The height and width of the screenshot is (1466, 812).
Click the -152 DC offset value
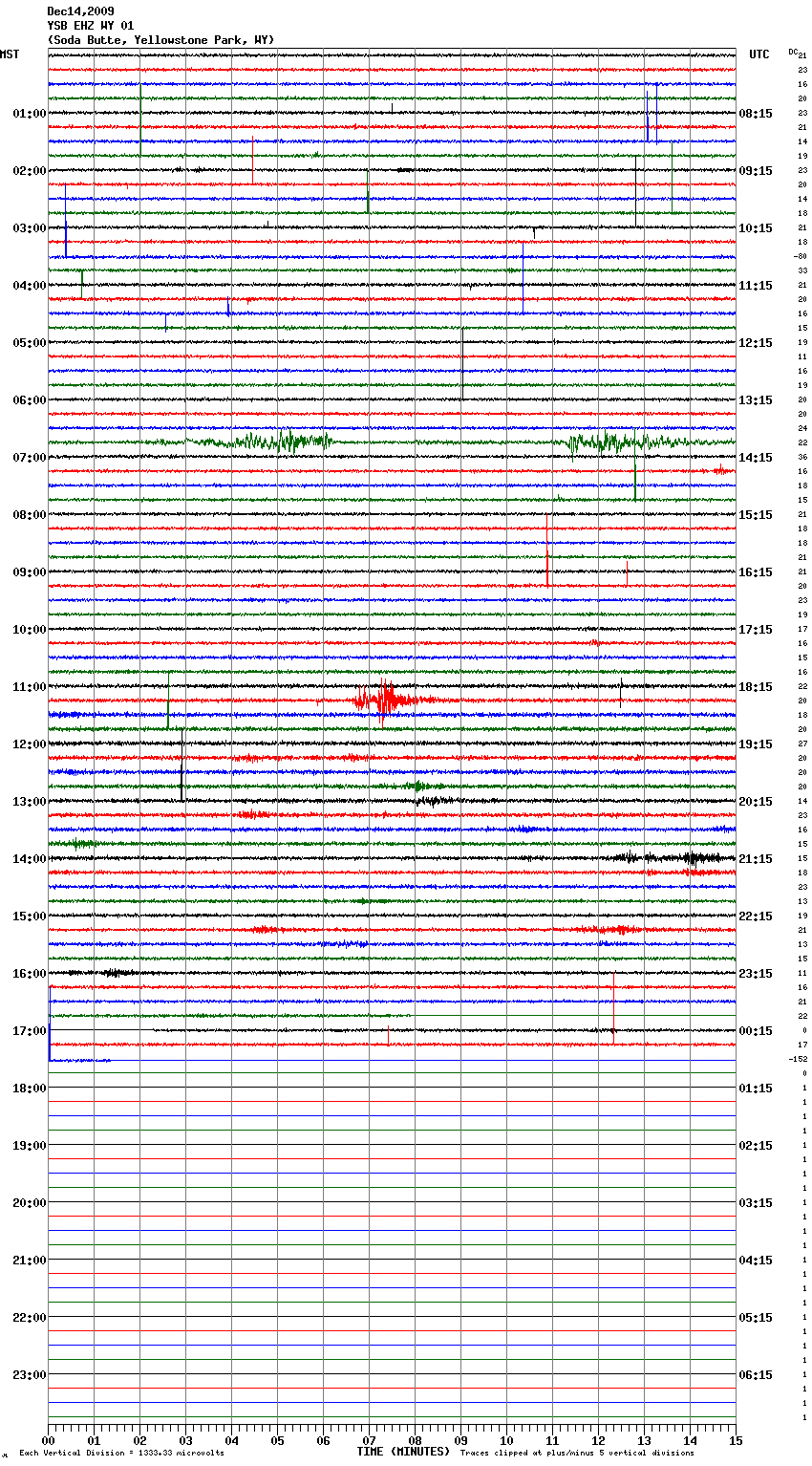(x=798, y=1059)
